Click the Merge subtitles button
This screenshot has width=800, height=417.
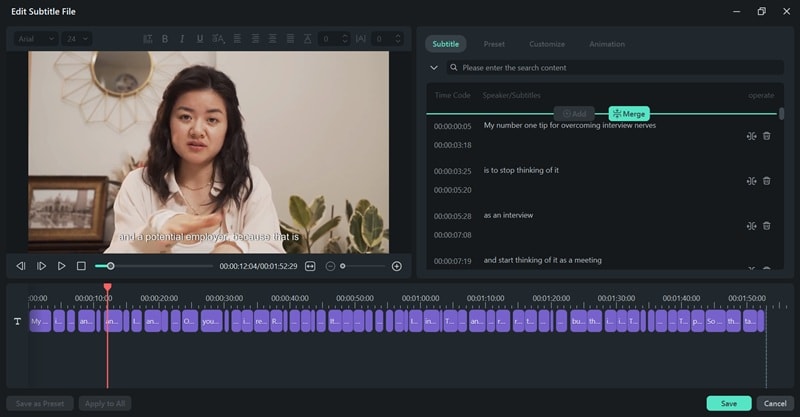[629, 114]
